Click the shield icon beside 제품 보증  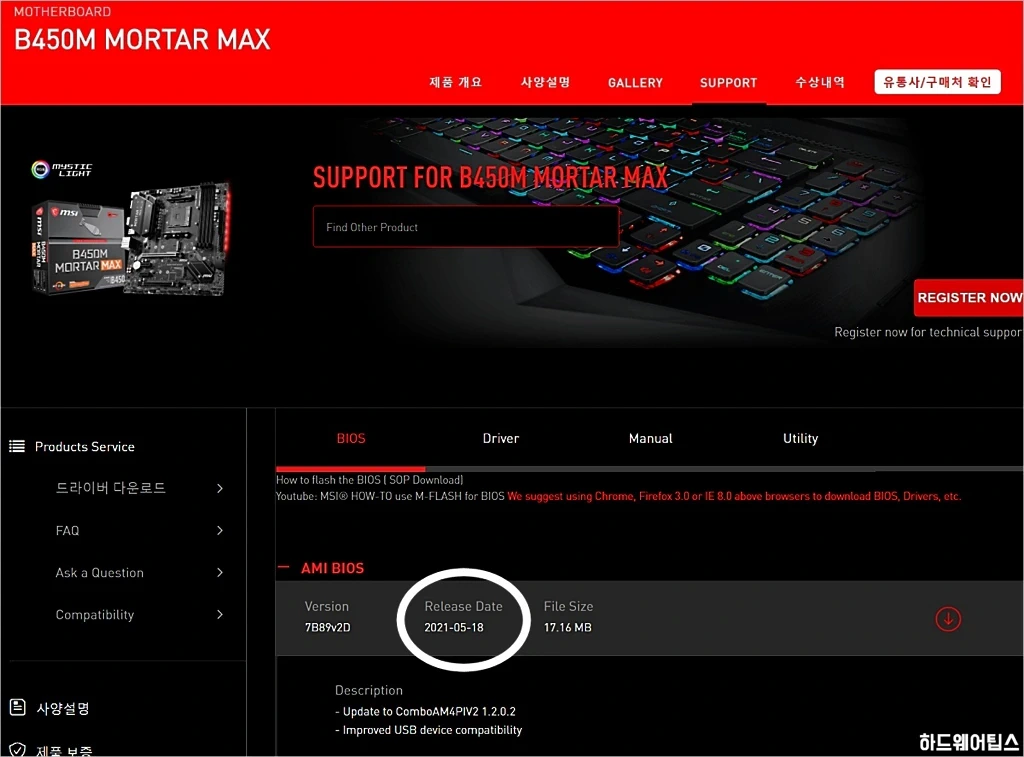(17, 749)
